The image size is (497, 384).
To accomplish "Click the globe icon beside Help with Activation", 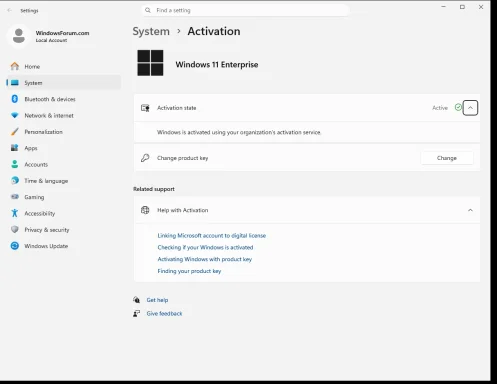I will pyautogui.click(x=145, y=210).
